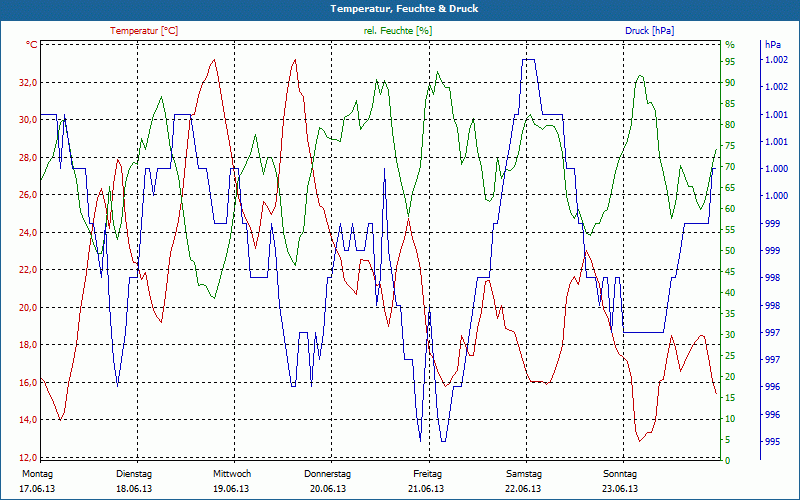Click the "Freitag" day label
The height and width of the screenshot is (500, 800).
[x=428, y=474]
